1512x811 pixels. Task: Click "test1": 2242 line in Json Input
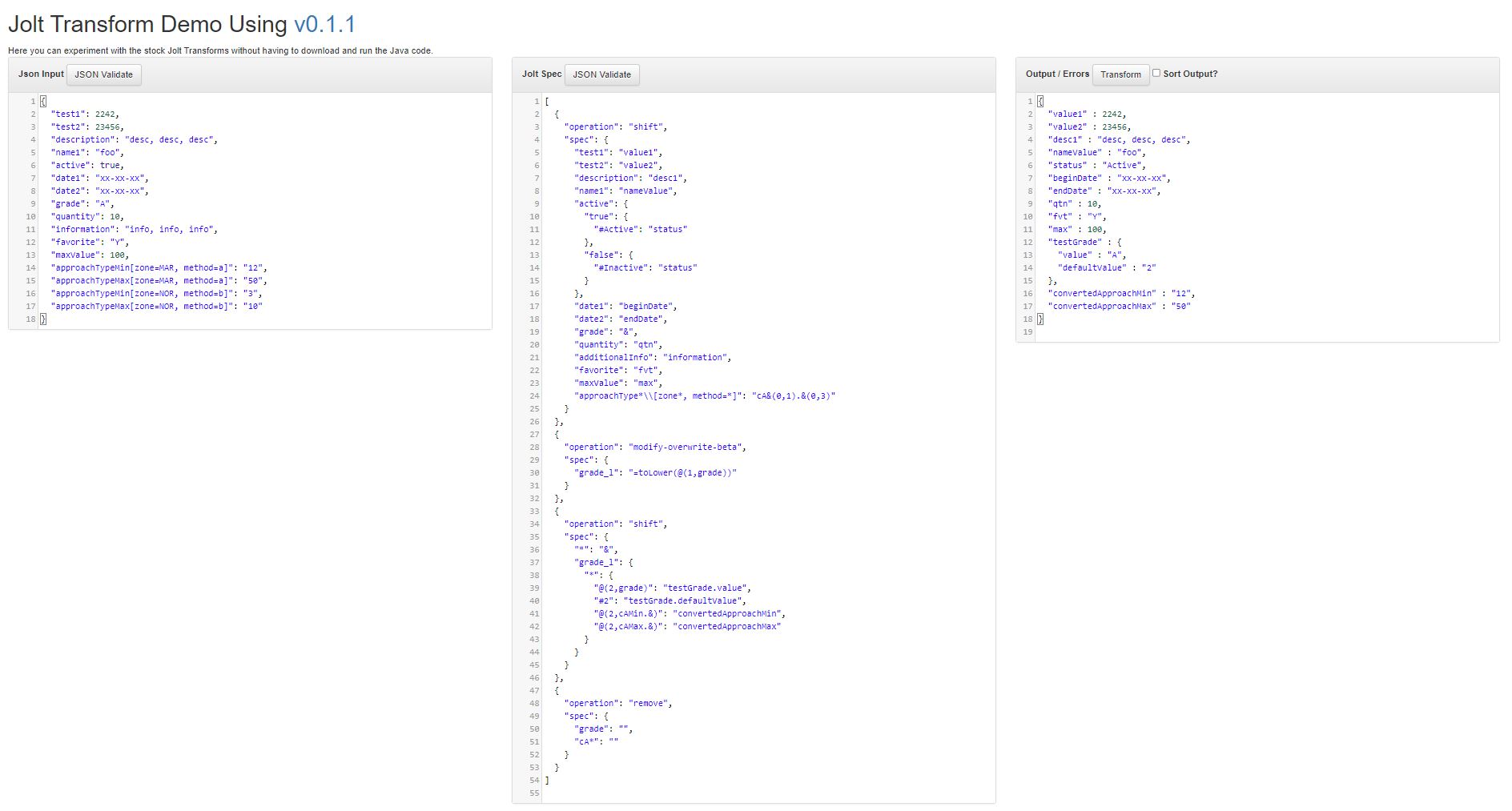point(85,114)
